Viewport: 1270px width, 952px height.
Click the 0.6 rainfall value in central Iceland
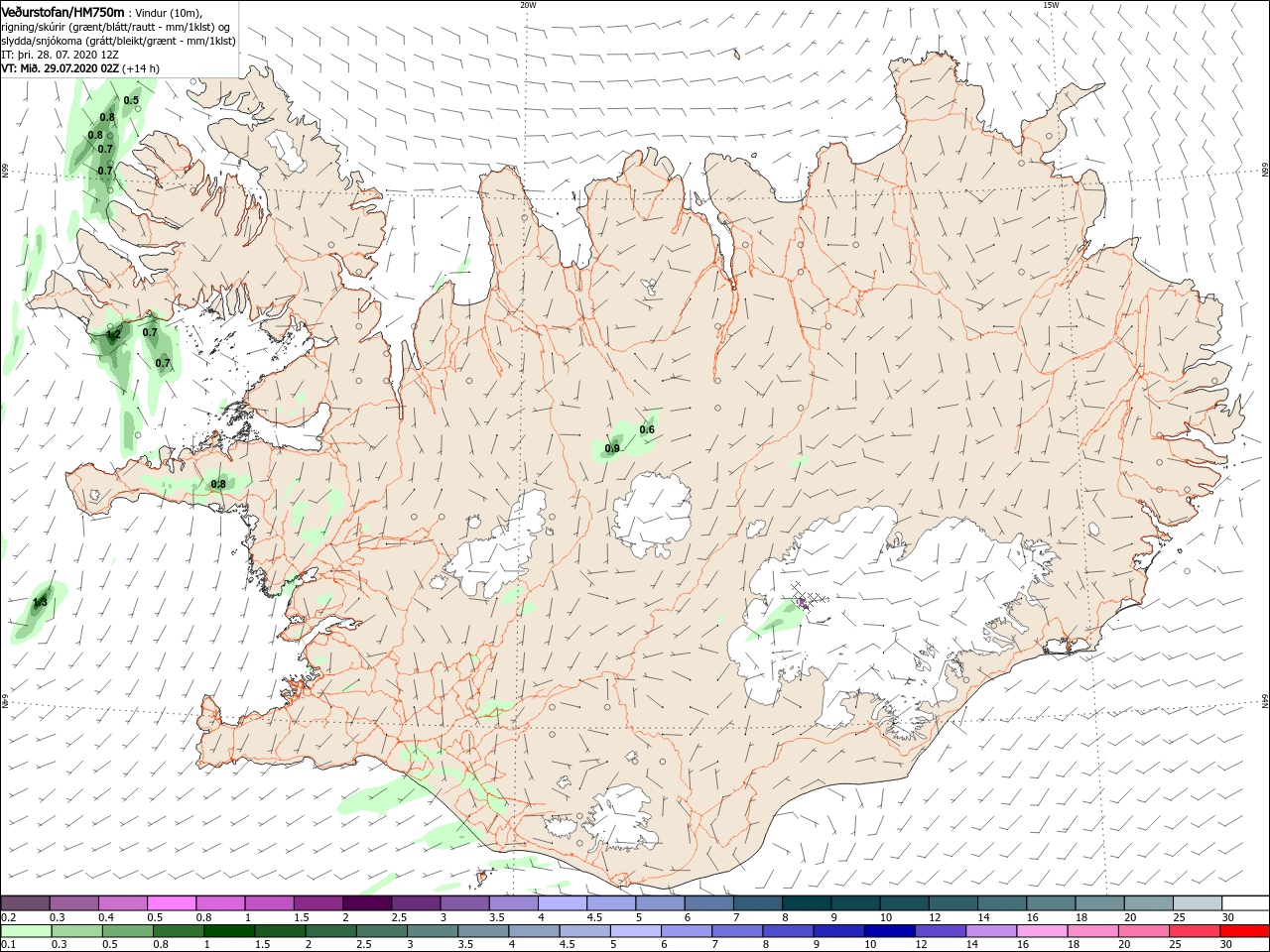click(647, 429)
